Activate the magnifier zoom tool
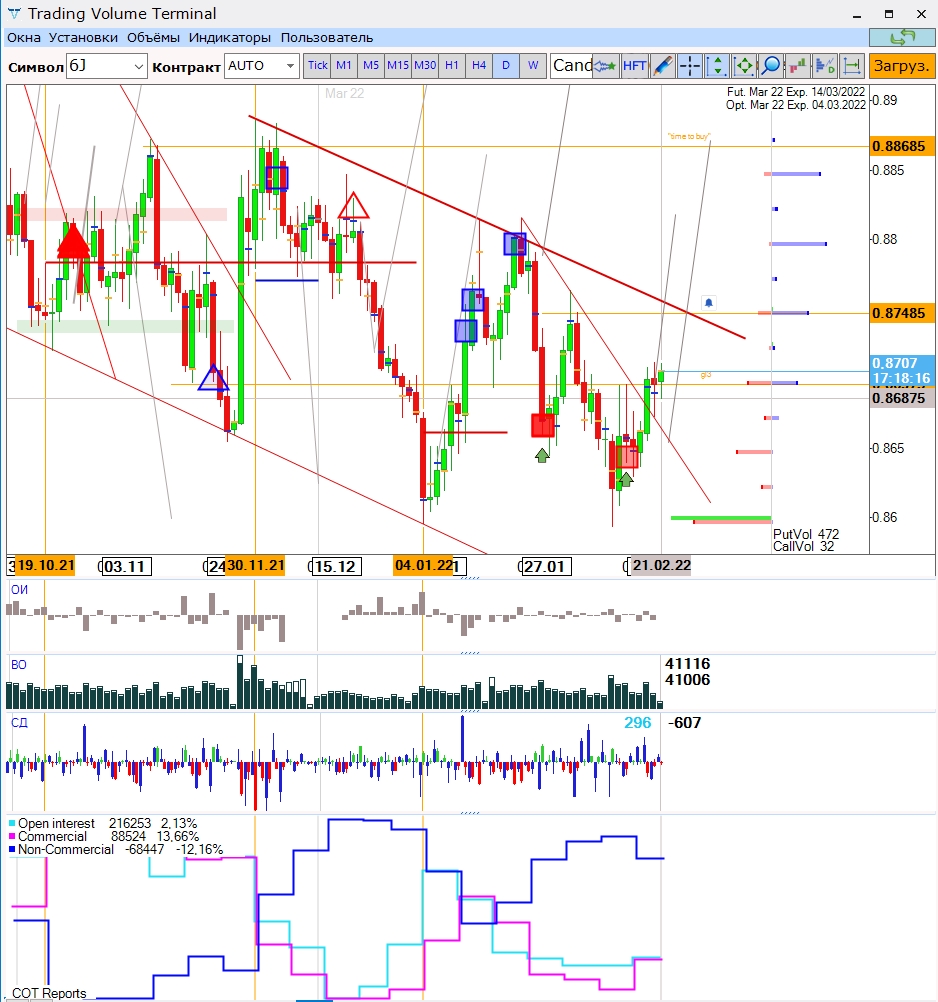This screenshot has height=1002, width=938. [x=771, y=66]
